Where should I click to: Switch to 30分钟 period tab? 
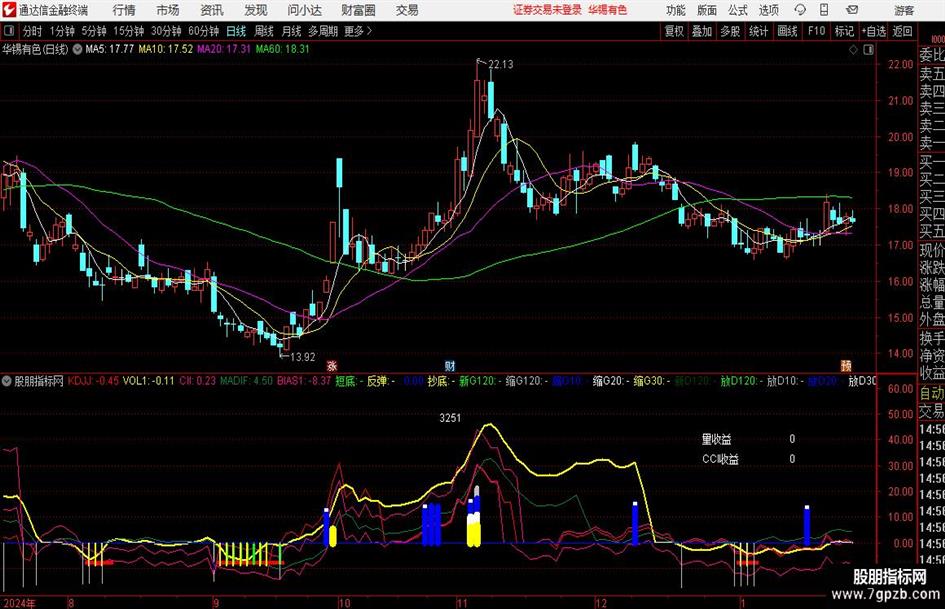[166, 31]
